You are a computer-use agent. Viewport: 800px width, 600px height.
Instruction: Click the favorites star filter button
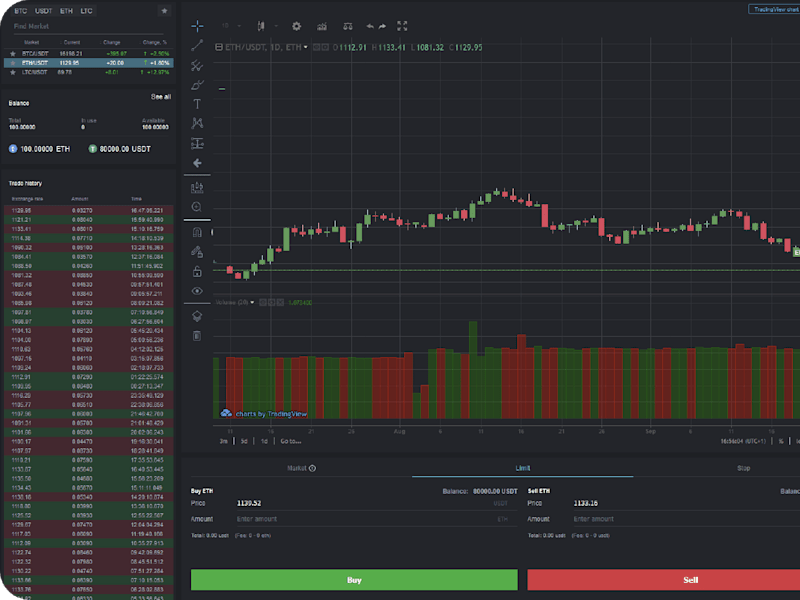[164, 11]
